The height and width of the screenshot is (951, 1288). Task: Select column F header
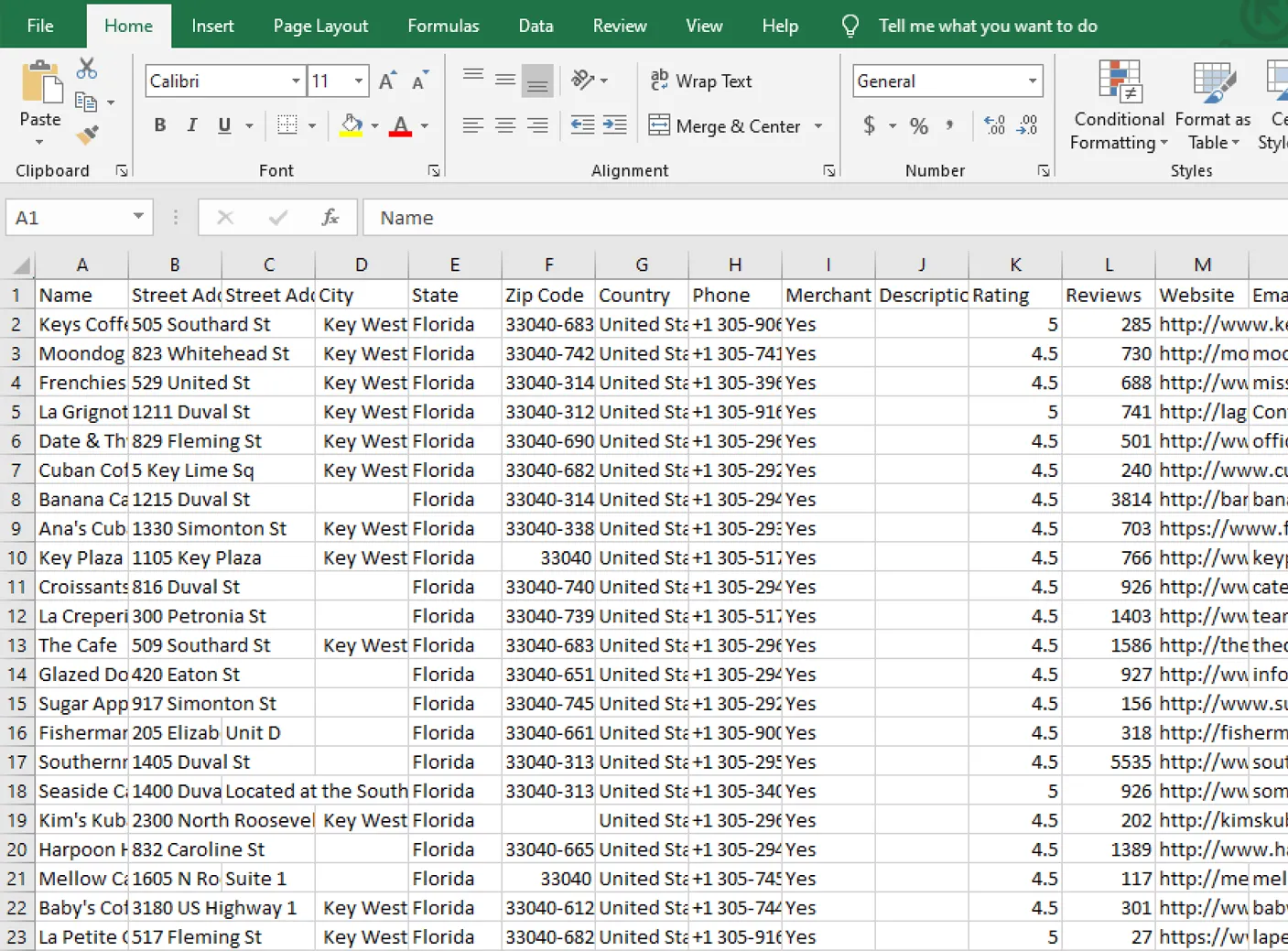tap(548, 265)
